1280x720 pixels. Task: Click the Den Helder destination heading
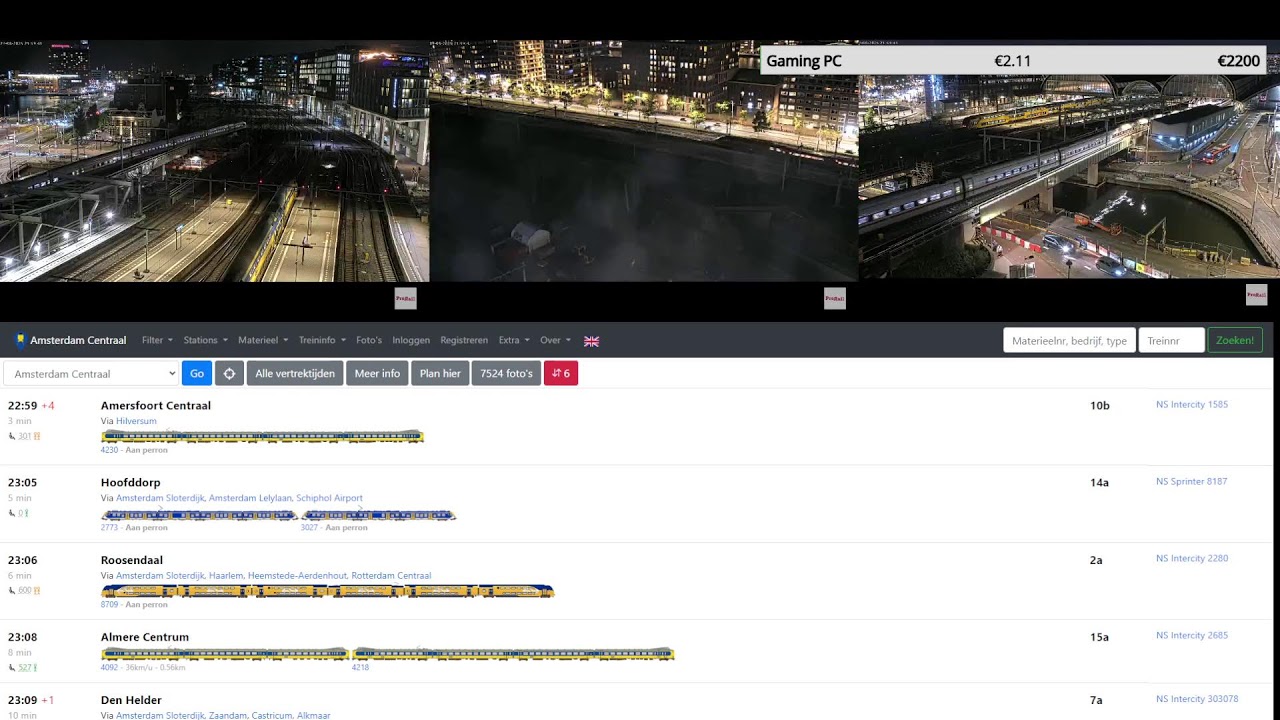(x=131, y=700)
